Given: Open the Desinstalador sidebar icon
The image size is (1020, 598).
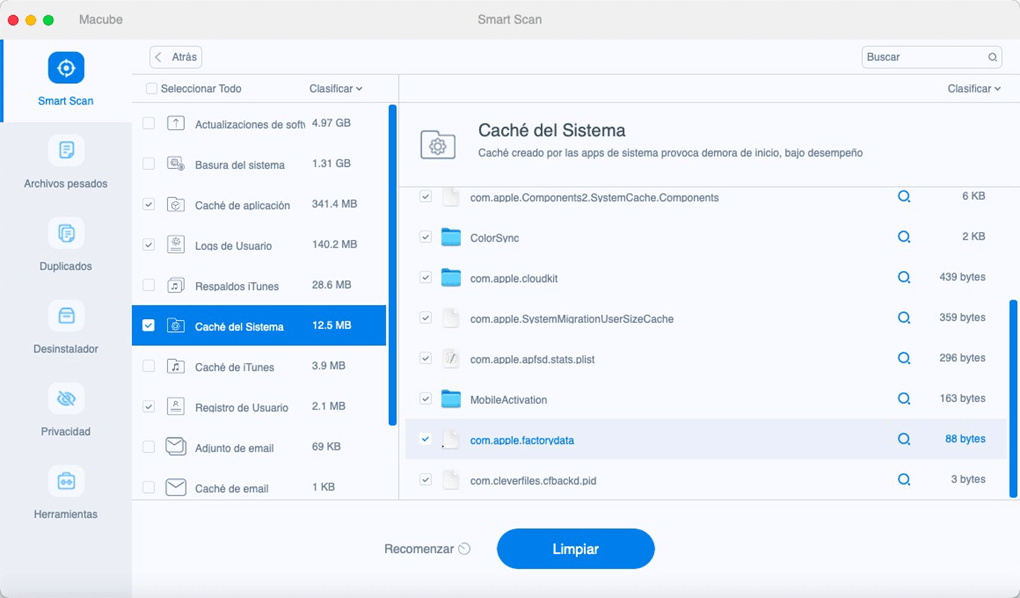Looking at the screenshot, I should pos(66,316).
